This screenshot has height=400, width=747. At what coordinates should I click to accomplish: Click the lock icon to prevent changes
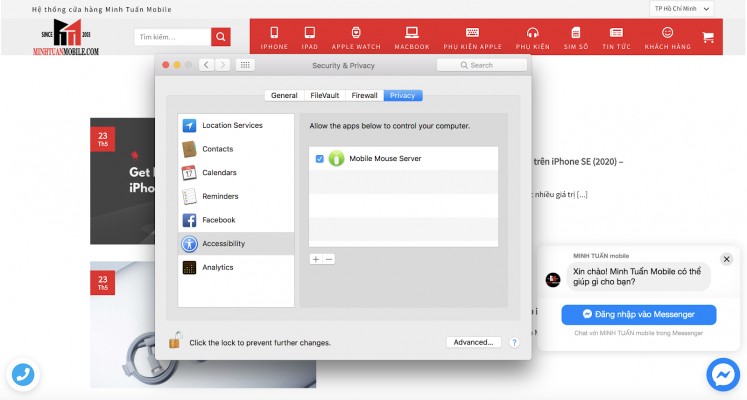tap(174, 341)
